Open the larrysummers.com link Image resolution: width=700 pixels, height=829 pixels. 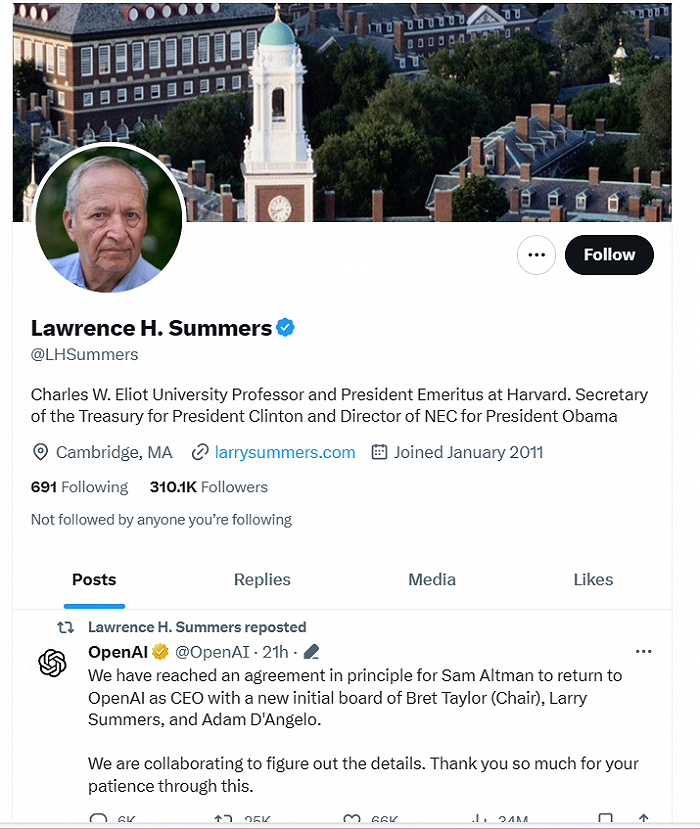(x=285, y=452)
